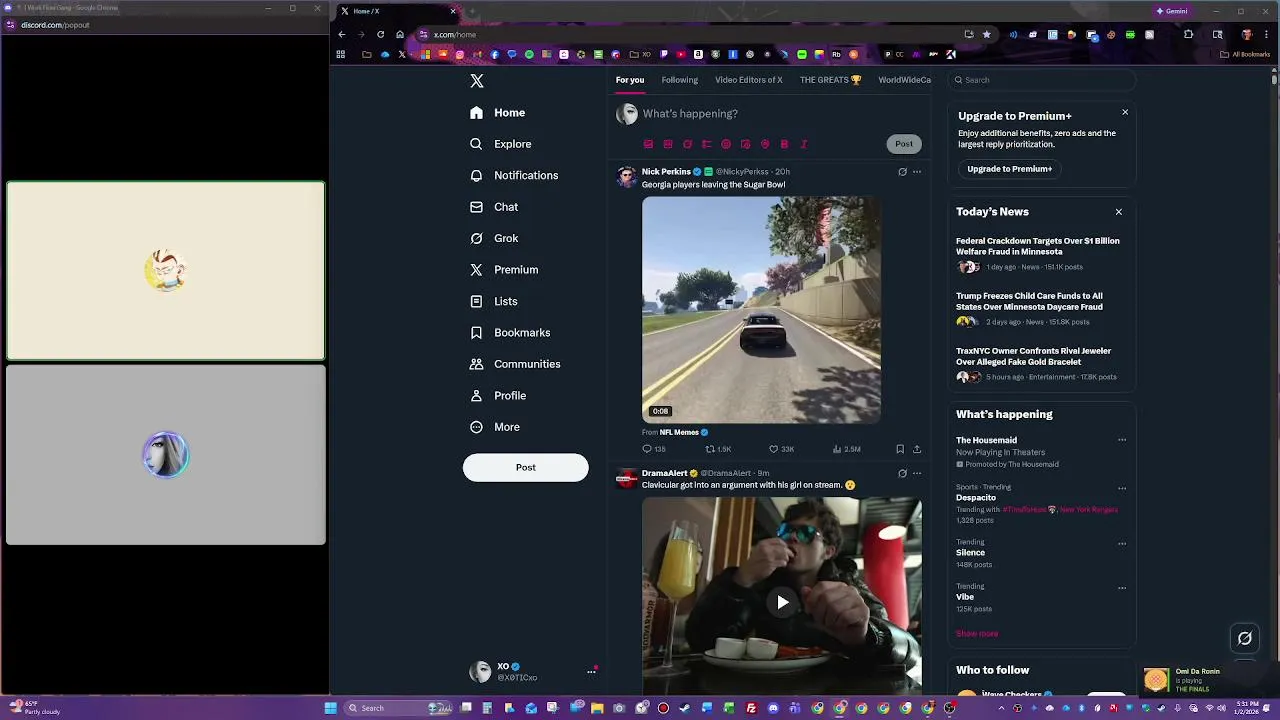Open account menu next to XO

click(x=591, y=672)
